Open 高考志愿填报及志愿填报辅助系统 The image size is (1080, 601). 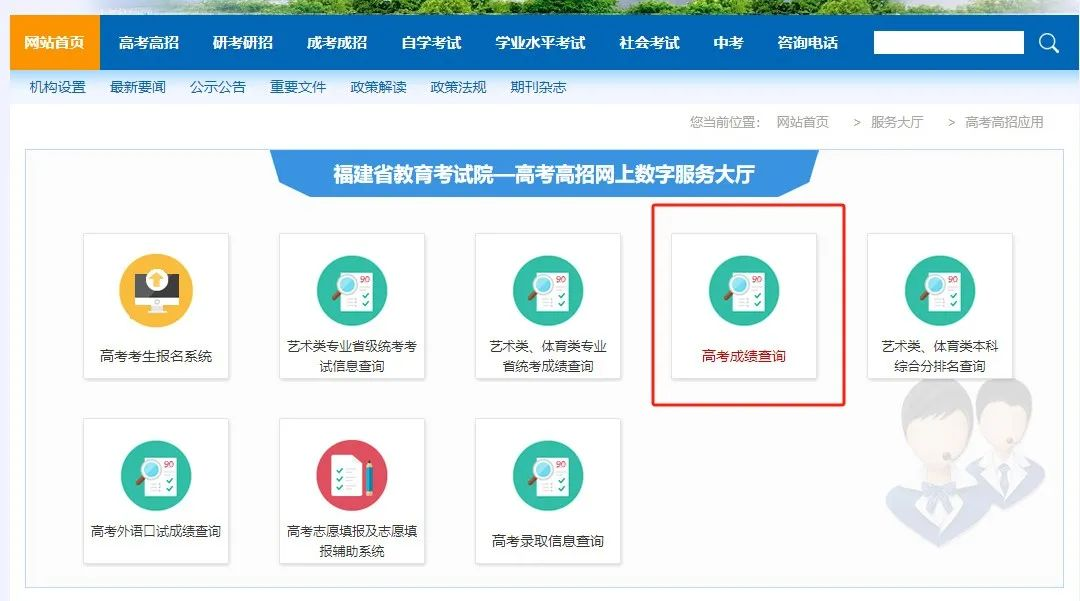352,488
